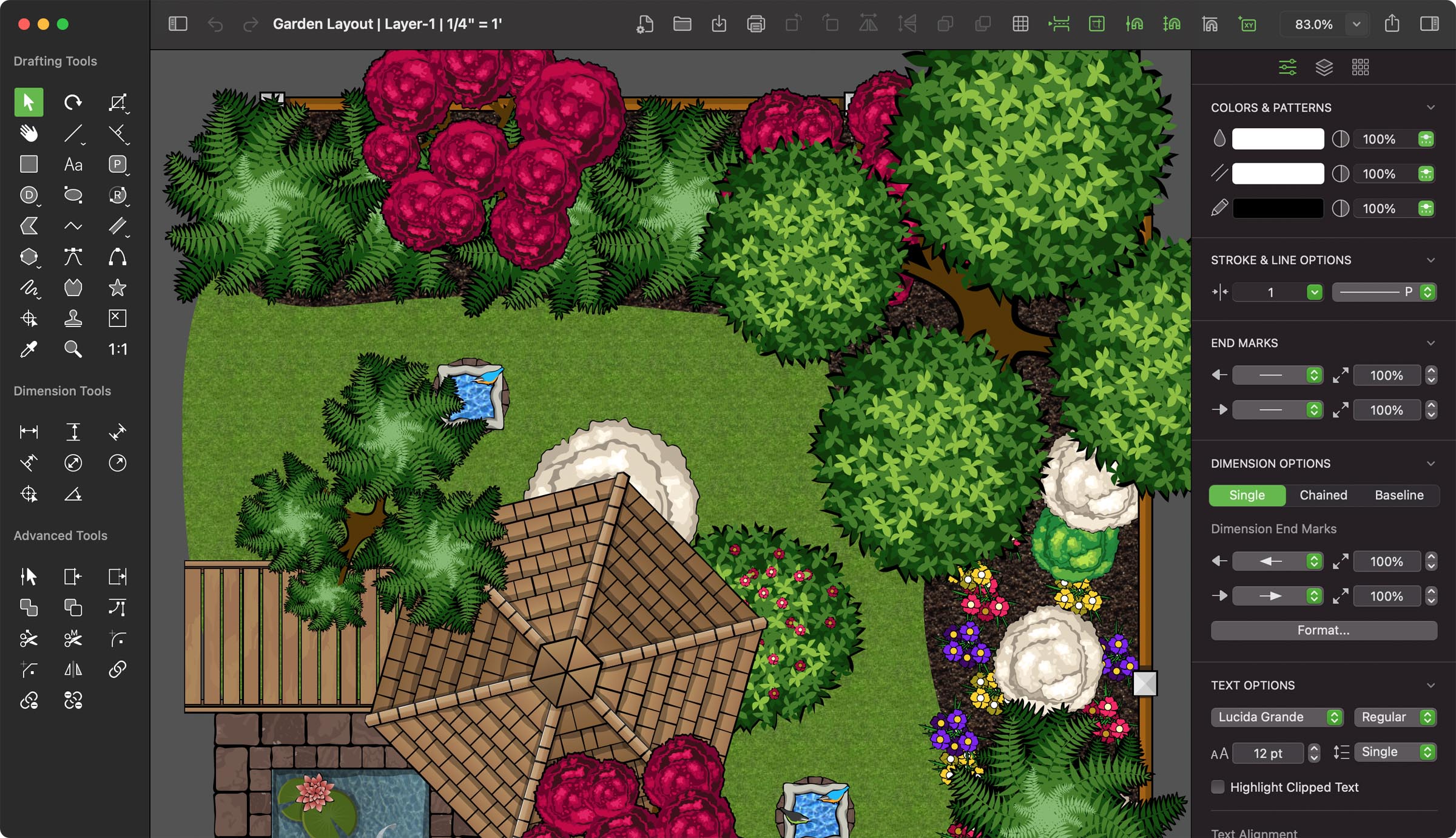
Task: Select the Scissors cut tool
Action: (29, 638)
